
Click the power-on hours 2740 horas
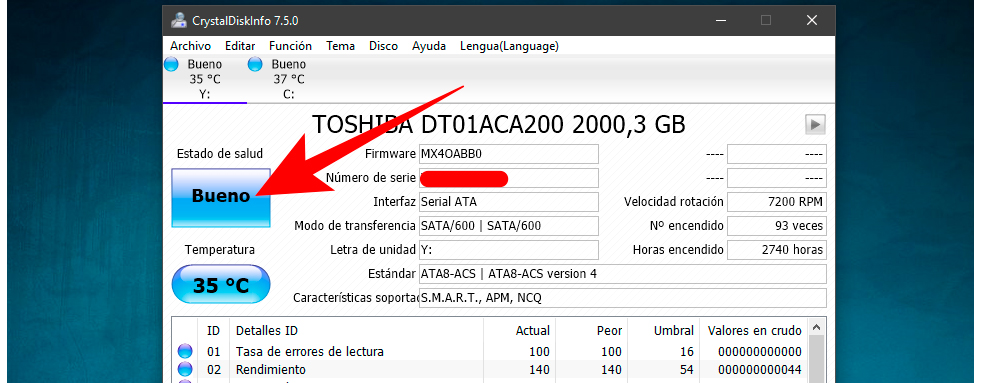pyautogui.click(x=777, y=250)
